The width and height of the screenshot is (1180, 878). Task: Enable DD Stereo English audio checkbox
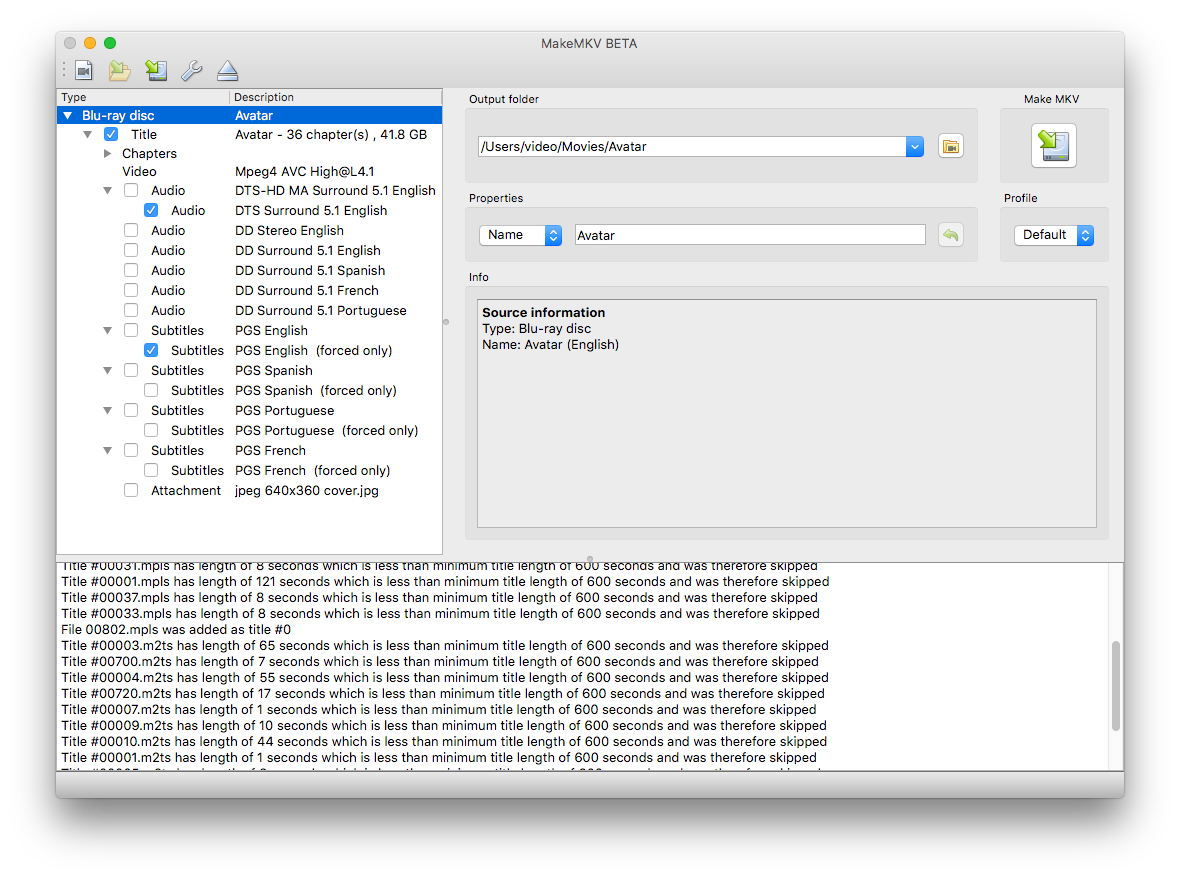(131, 230)
